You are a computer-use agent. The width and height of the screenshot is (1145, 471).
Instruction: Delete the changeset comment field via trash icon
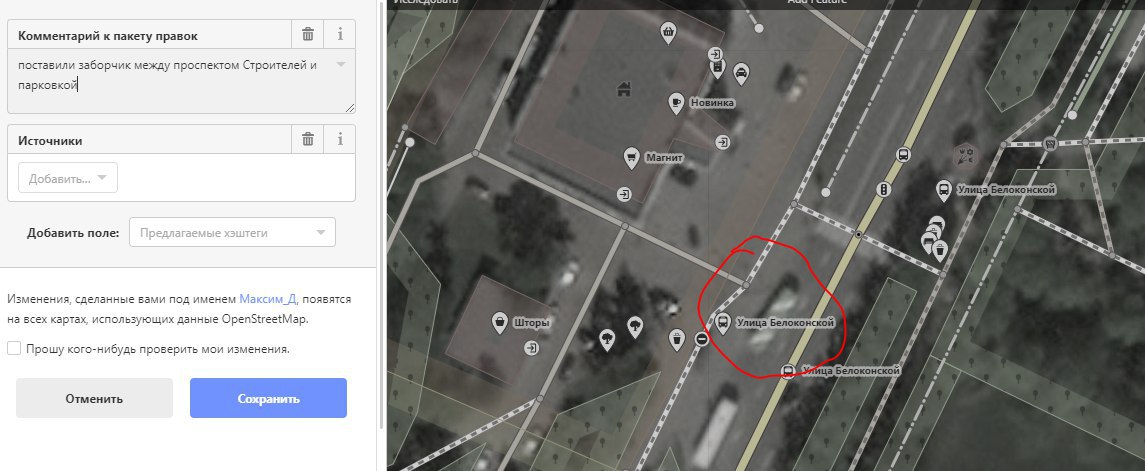308,34
